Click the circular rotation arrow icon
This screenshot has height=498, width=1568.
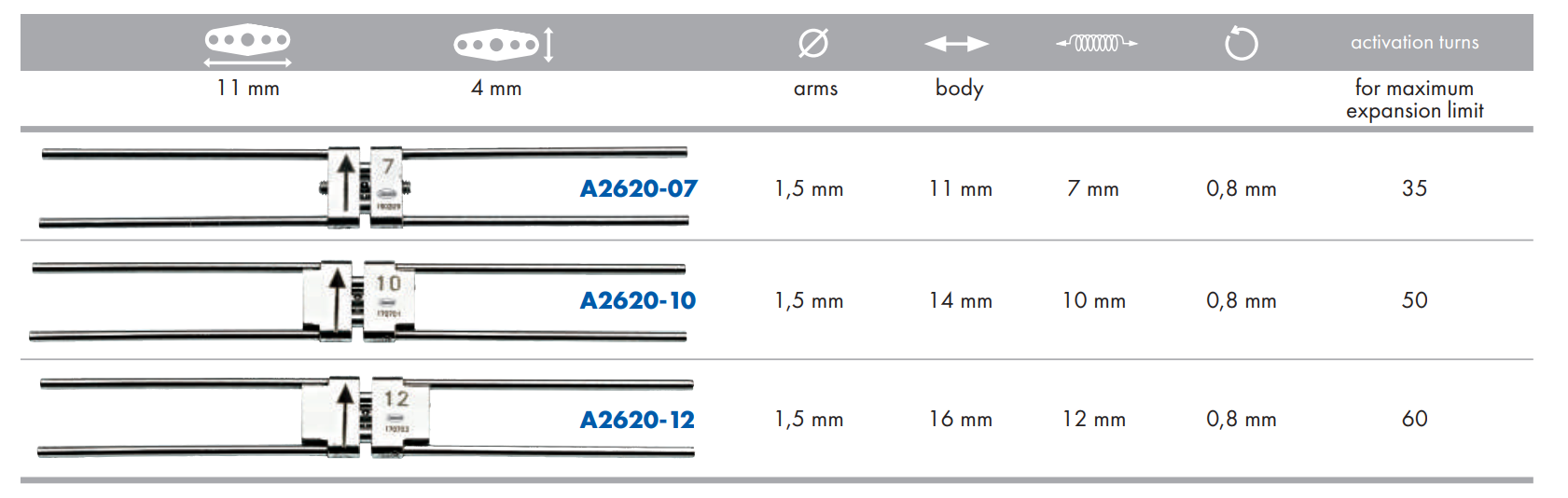click(1241, 43)
